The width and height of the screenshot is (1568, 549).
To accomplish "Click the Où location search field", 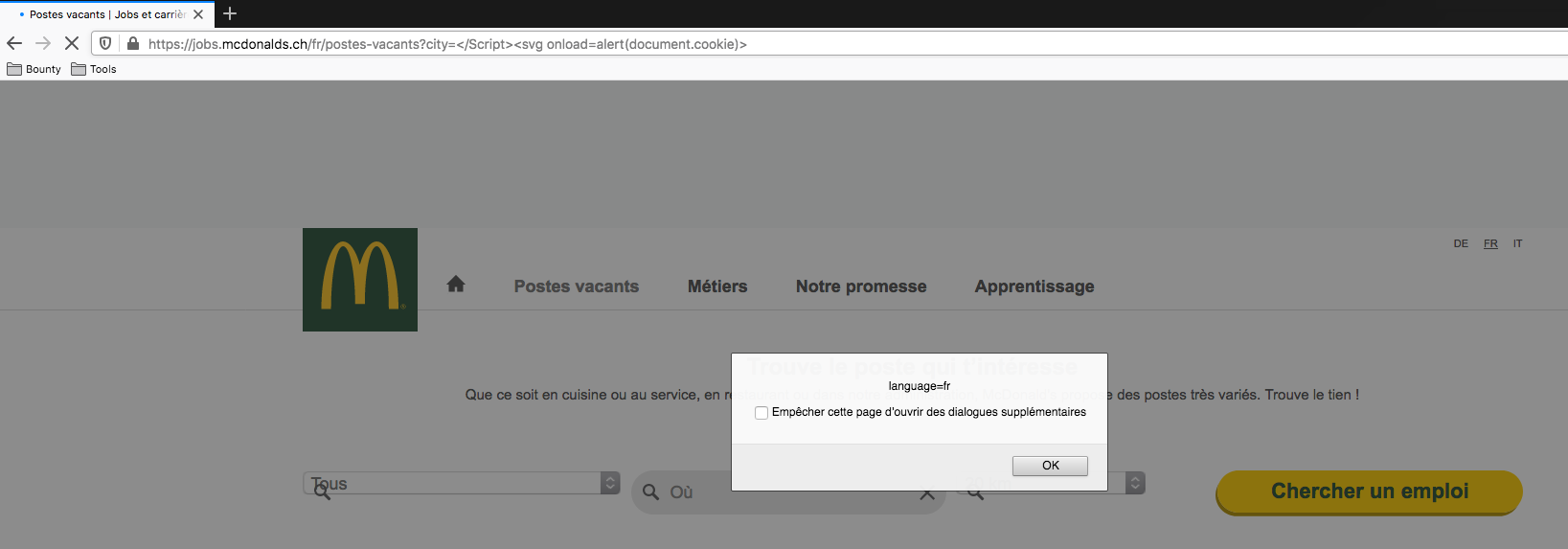I will (788, 492).
